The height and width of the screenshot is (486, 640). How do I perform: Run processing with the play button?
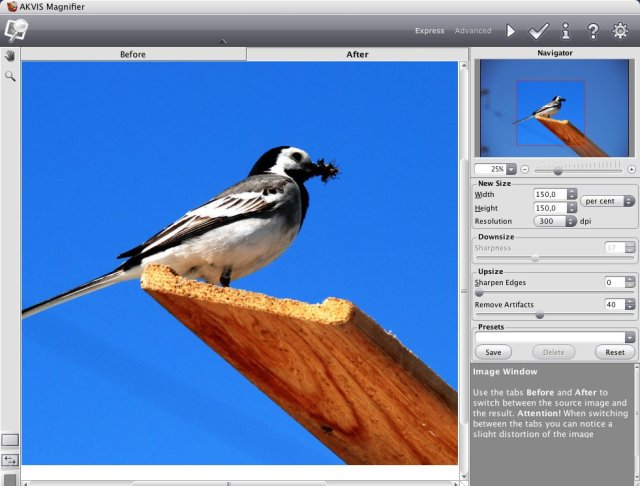pyautogui.click(x=511, y=31)
